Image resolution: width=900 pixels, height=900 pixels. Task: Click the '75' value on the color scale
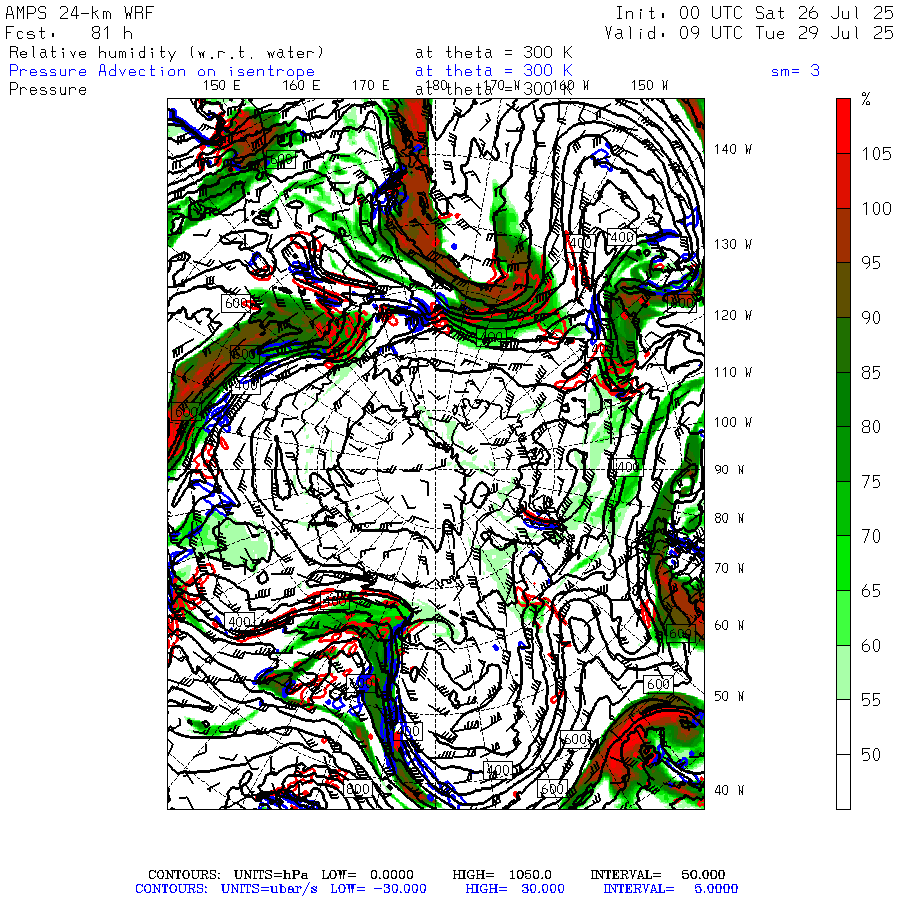871,482
